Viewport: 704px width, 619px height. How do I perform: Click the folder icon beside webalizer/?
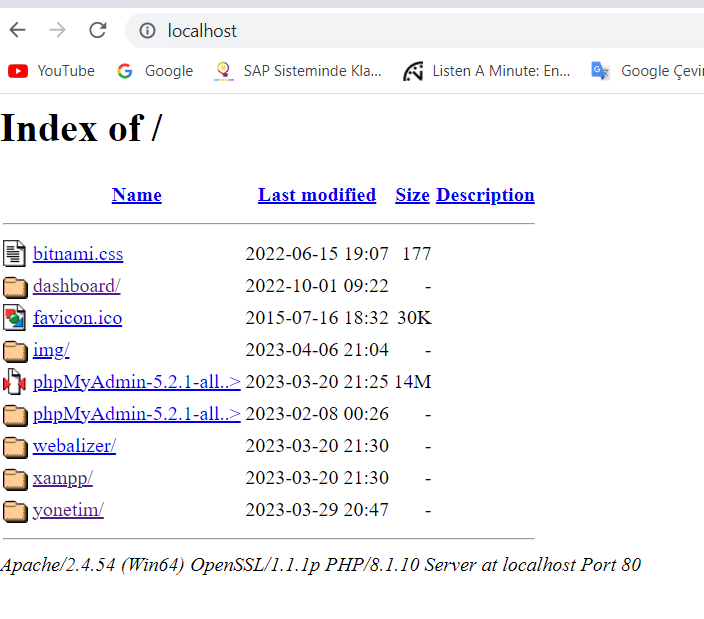[15, 448]
